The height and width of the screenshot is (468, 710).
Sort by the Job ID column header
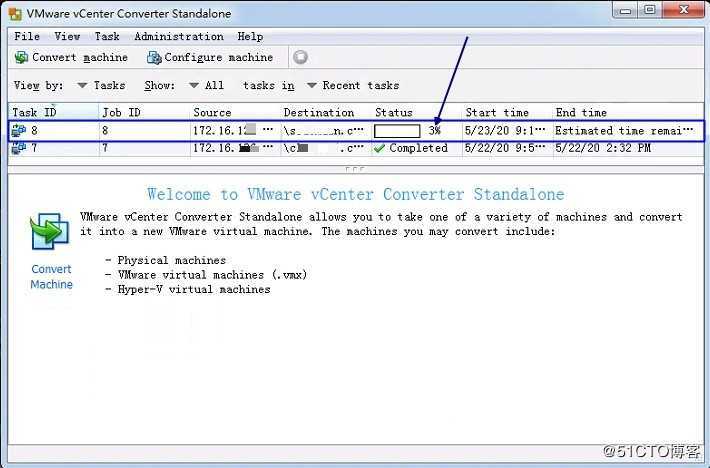pos(144,112)
